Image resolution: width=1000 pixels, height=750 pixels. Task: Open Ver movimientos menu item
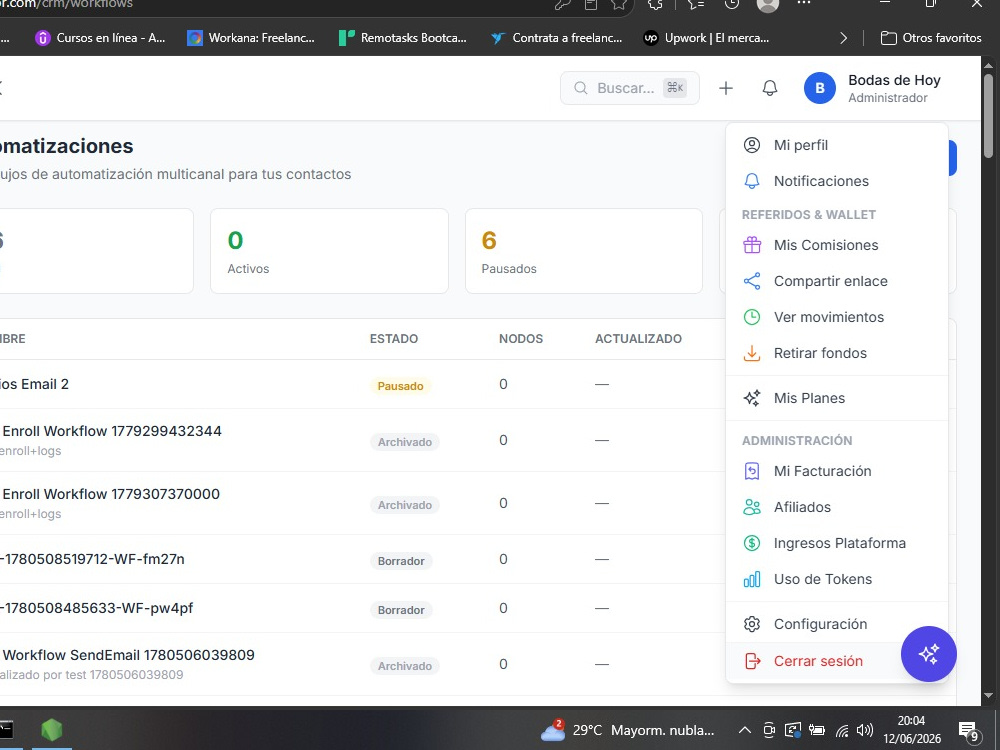point(837,317)
